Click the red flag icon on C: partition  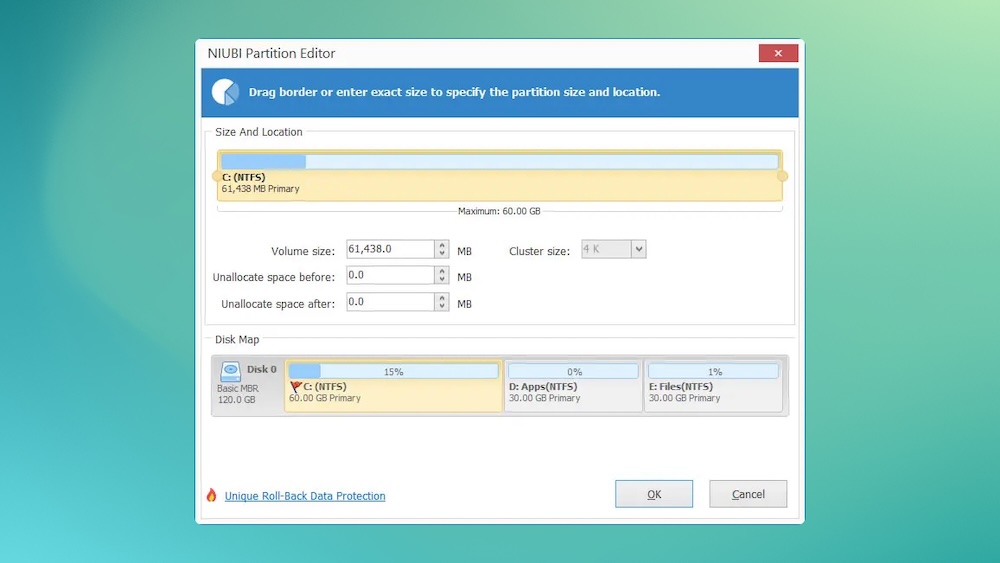[x=295, y=385]
